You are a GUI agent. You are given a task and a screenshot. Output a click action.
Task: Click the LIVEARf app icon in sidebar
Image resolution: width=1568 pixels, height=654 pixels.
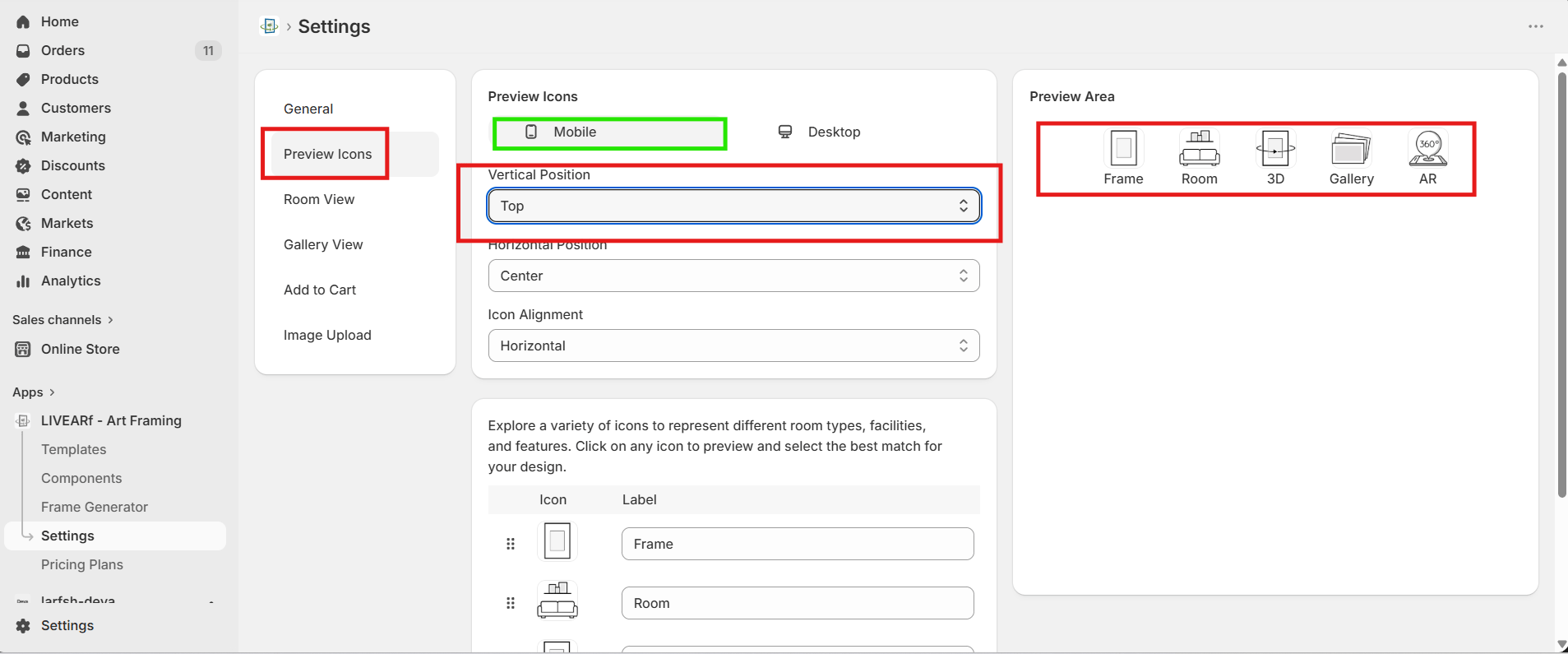tap(23, 421)
